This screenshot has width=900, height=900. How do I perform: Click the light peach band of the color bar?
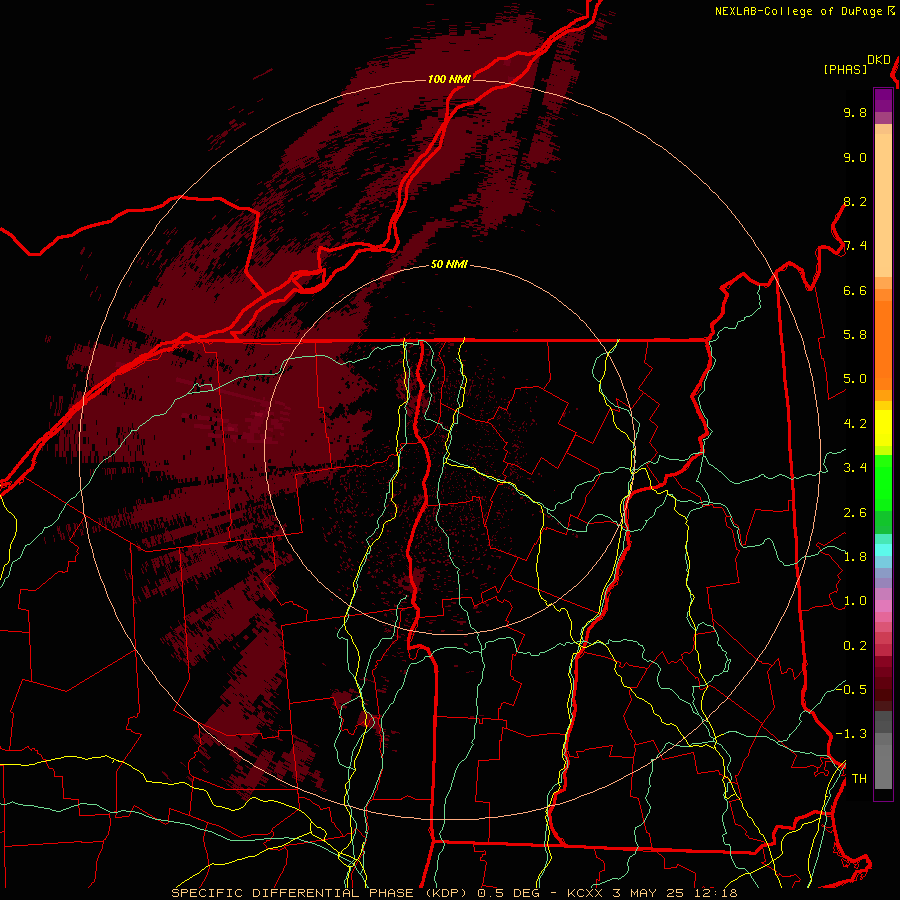click(883, 205)
